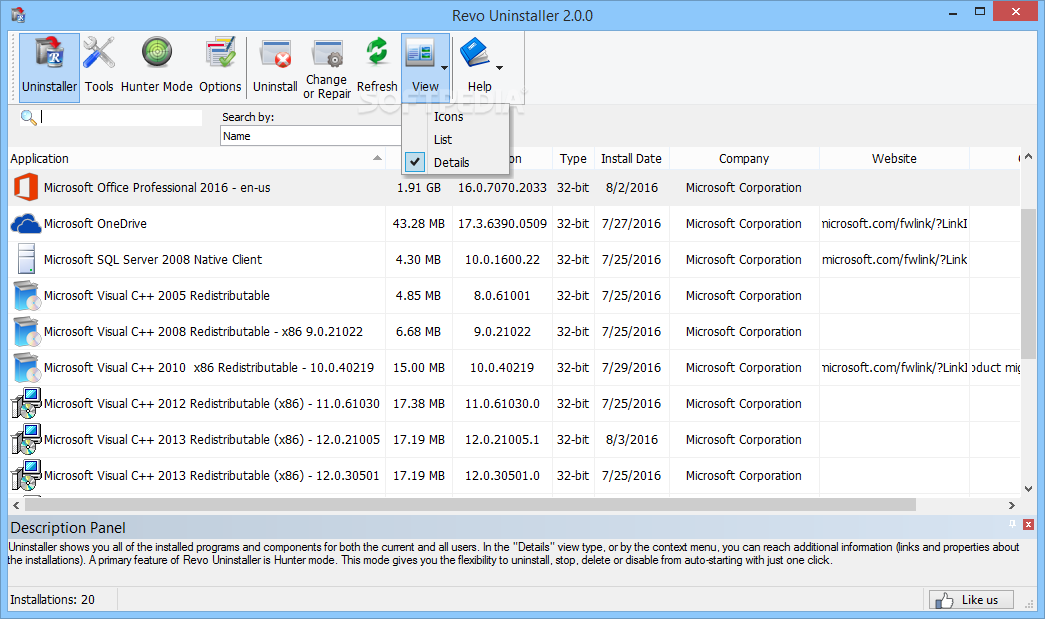The image size is (1045, 619).
Task: Click the vertical scrollbar down arrow
Action: pyautogui.click(x=1028, y=488)
